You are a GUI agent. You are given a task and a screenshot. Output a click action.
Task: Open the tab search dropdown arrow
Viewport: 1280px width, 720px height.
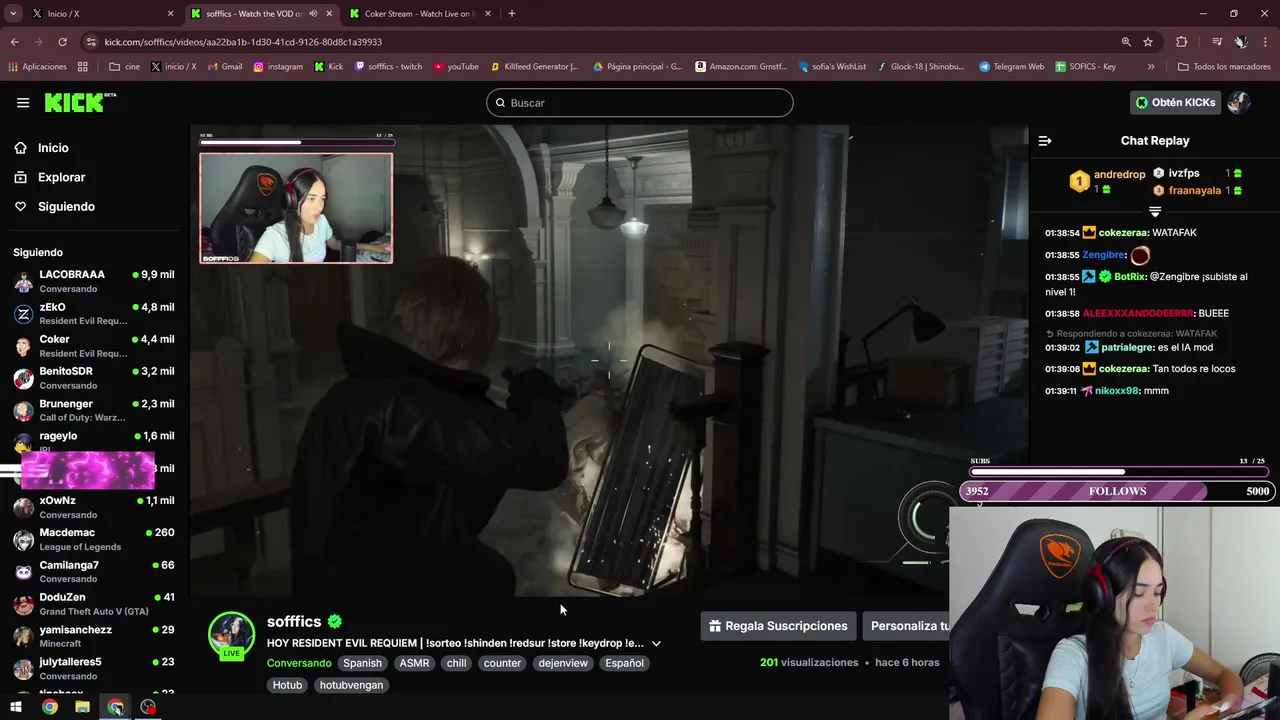(12, 14)
